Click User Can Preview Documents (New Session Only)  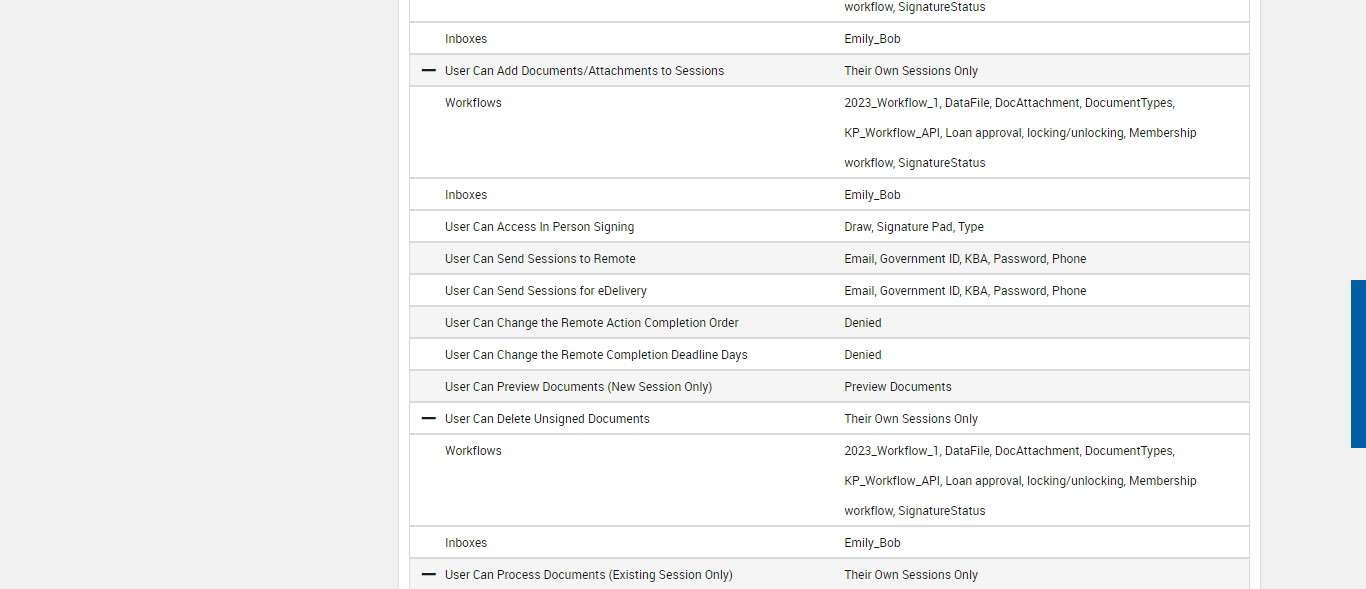578,387
